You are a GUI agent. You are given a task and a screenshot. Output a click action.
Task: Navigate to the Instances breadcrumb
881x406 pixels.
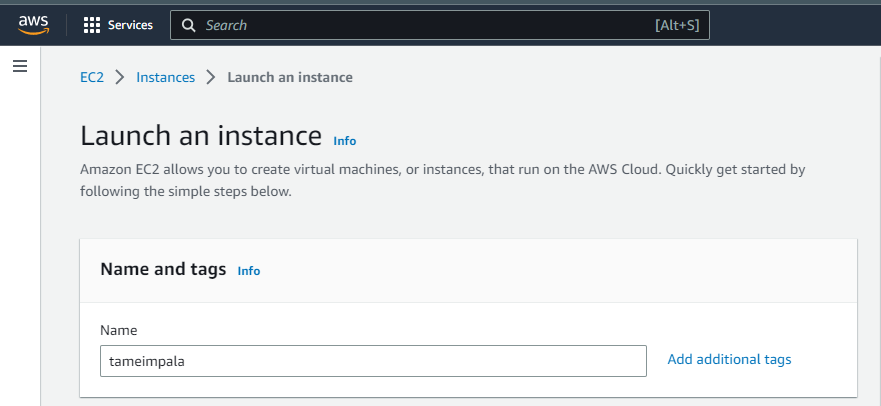coord(165,77)
